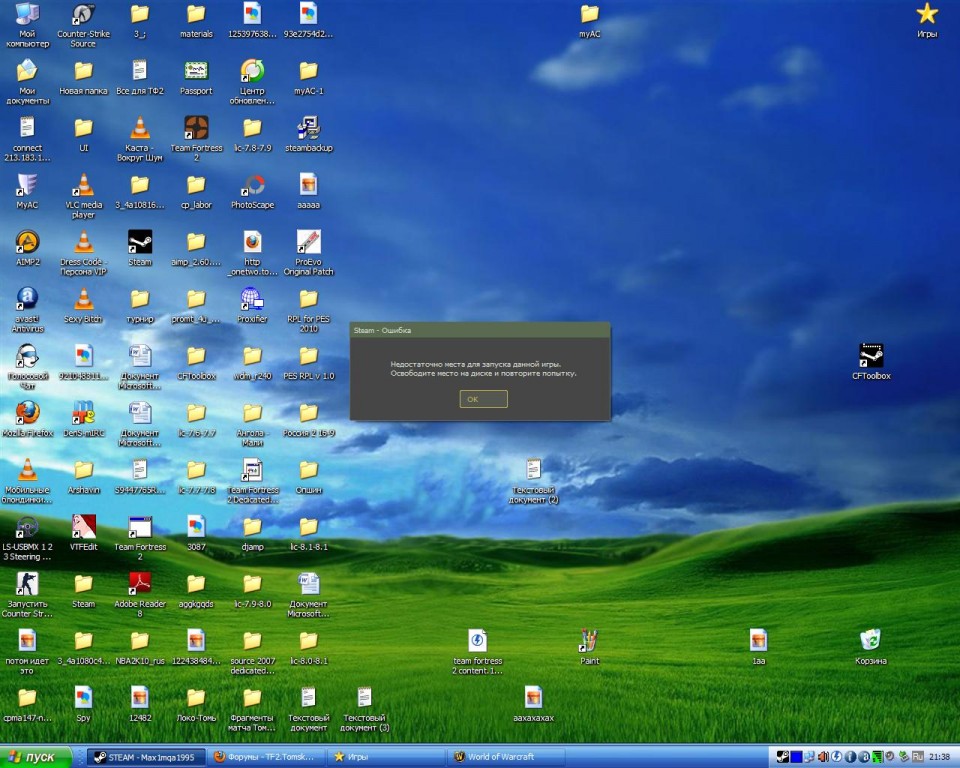This screenshot has height=768, width=960.
Task: Open the Arshavin folder
Action: tap(83, 476)
